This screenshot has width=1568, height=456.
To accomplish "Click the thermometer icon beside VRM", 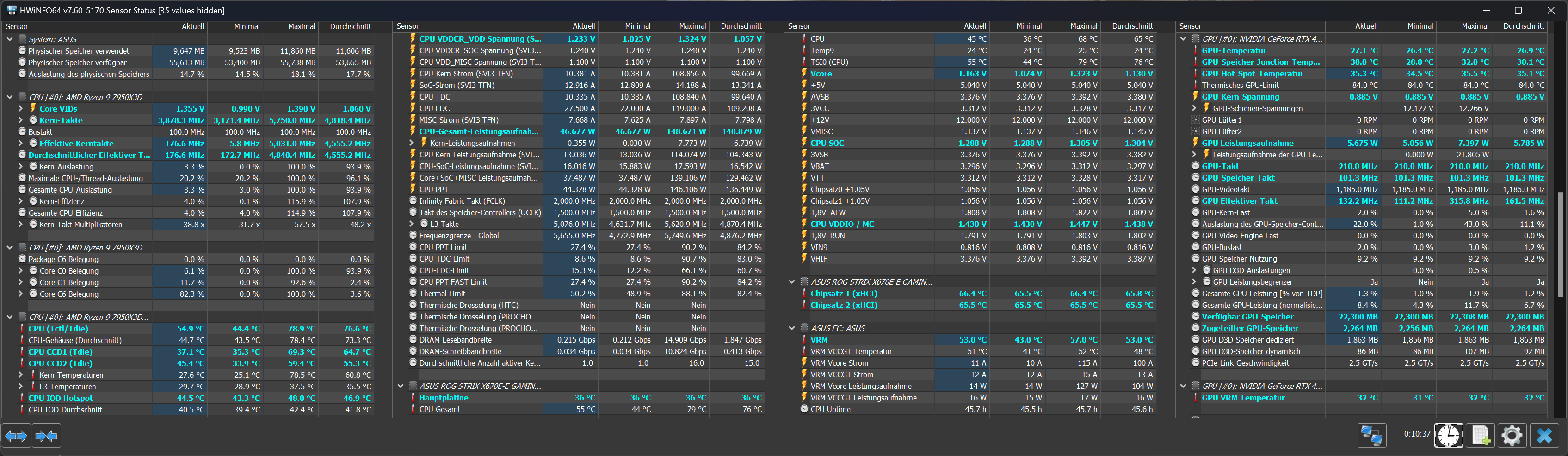I will [x=805, y=339].
